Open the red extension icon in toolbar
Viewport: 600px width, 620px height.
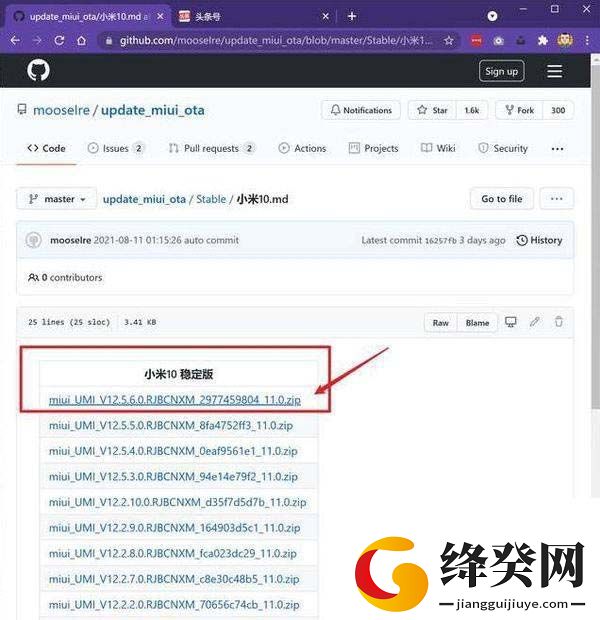point(477,40)
